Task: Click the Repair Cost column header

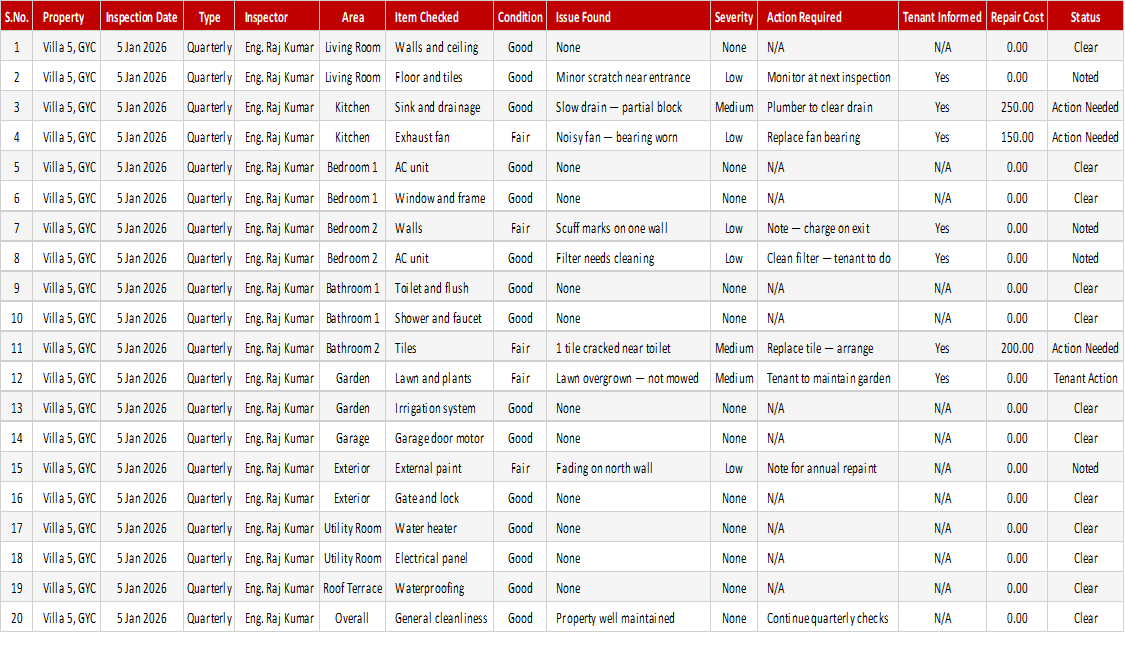Action: (1017, 17)
